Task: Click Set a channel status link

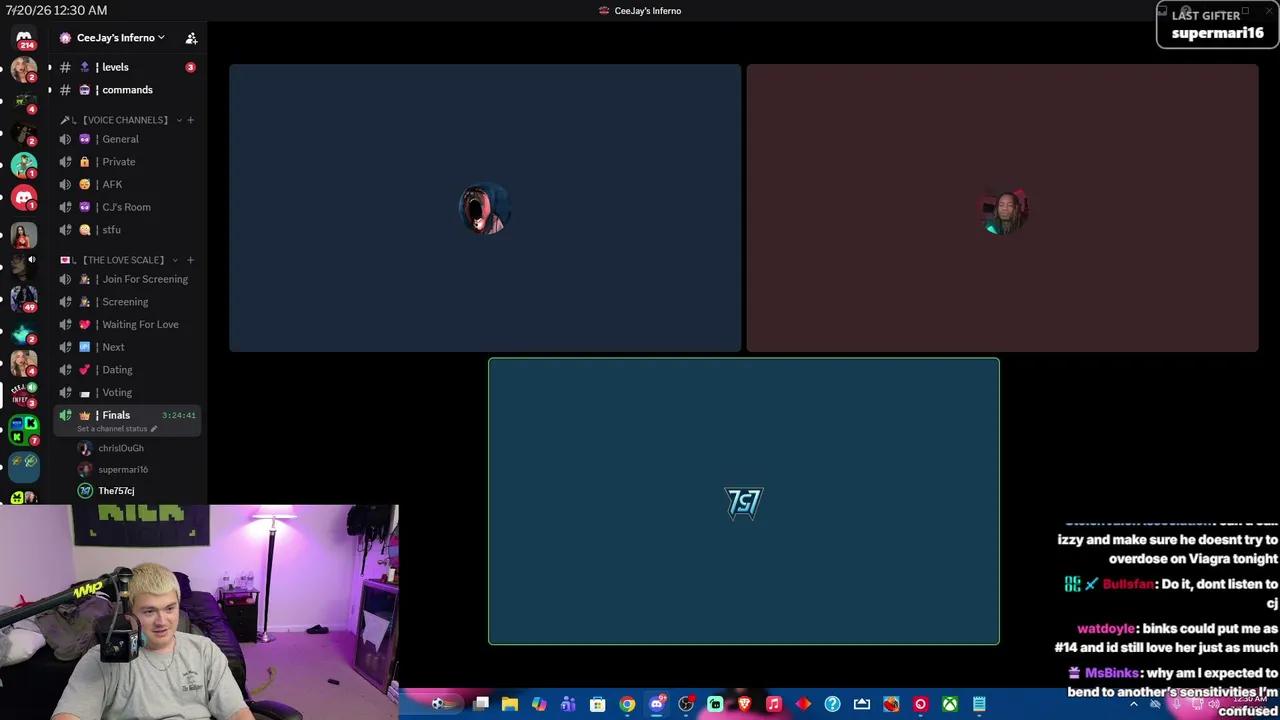Action: 117,429
